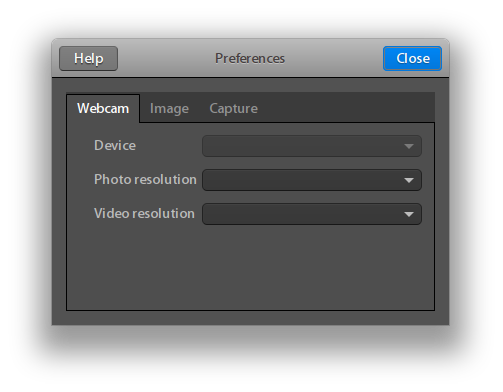Click the Device dropdown arrow

pos(409,146)
